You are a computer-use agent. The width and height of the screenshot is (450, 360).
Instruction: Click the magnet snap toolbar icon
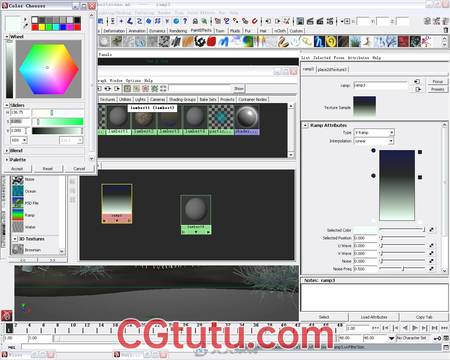[x=255, y=21]
